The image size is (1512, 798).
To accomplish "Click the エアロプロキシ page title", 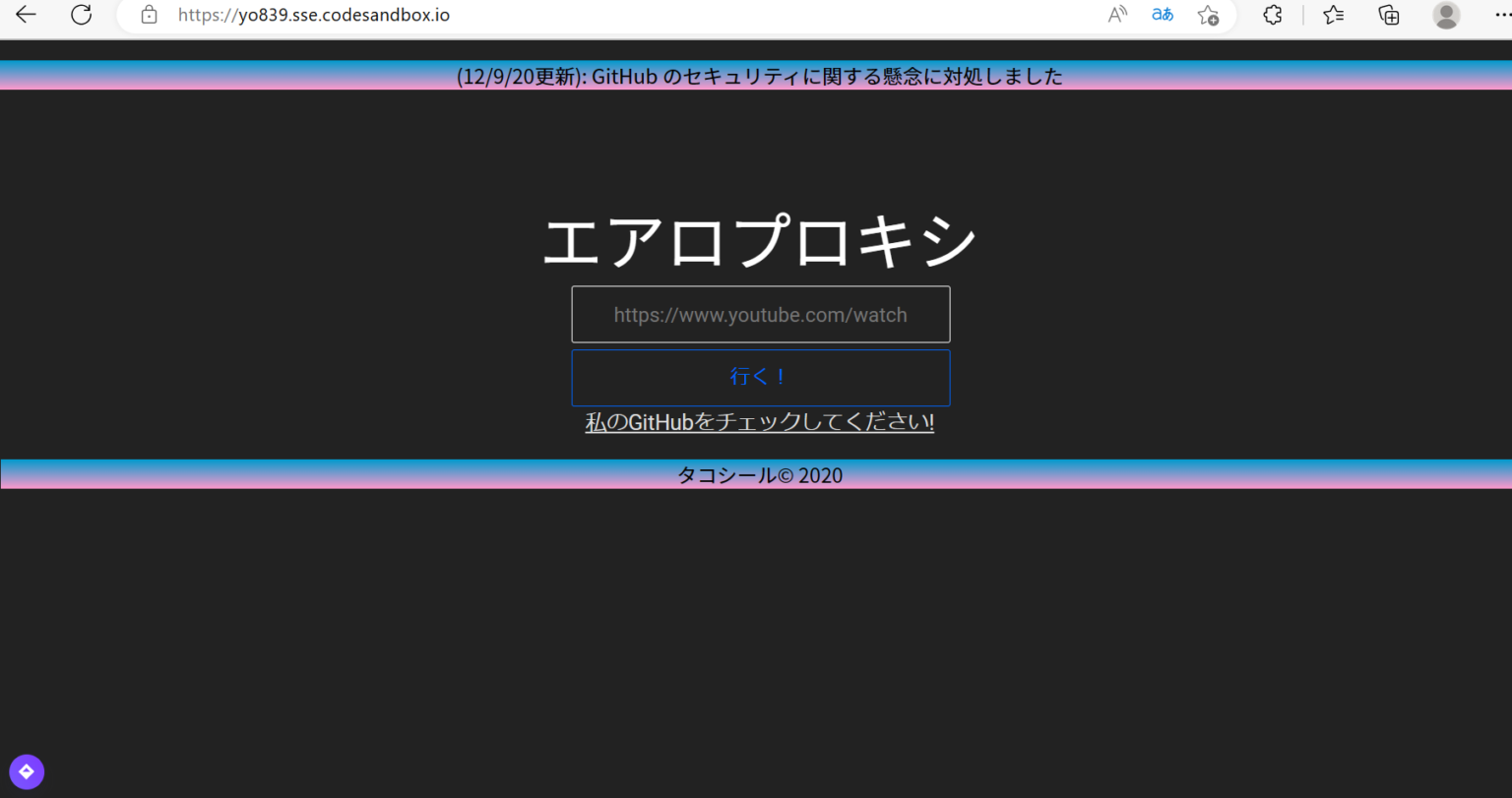I will [x=758, y=239].
